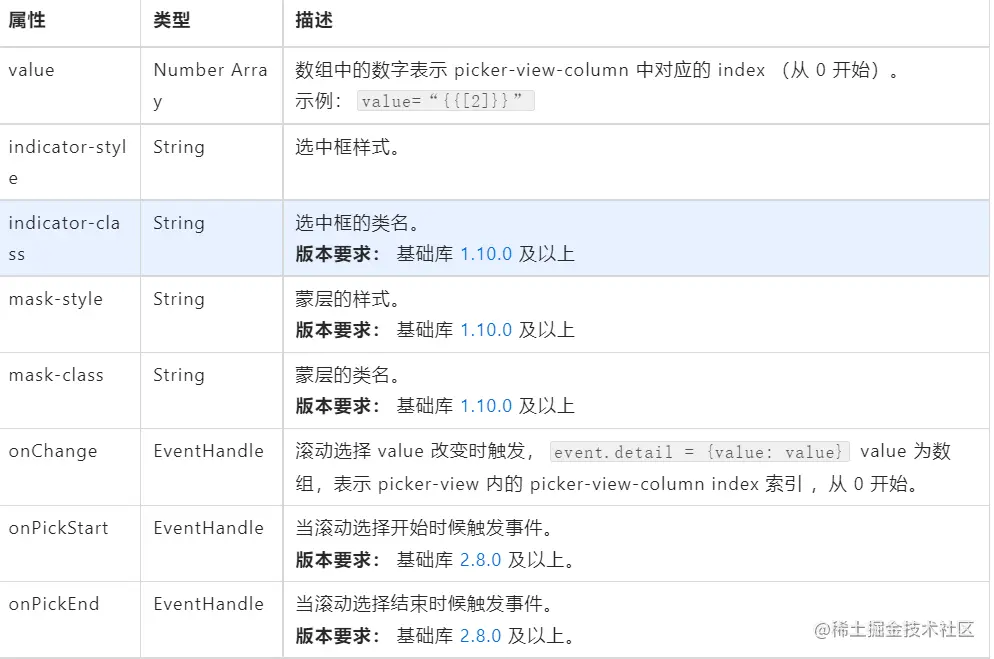994x659 pixels.
Task: Click the Number Array type cell
Action: point(210,85)
